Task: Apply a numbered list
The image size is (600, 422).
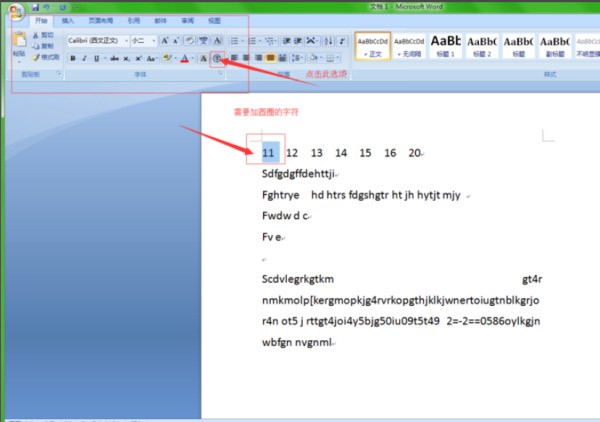Action: coord(254,41)
